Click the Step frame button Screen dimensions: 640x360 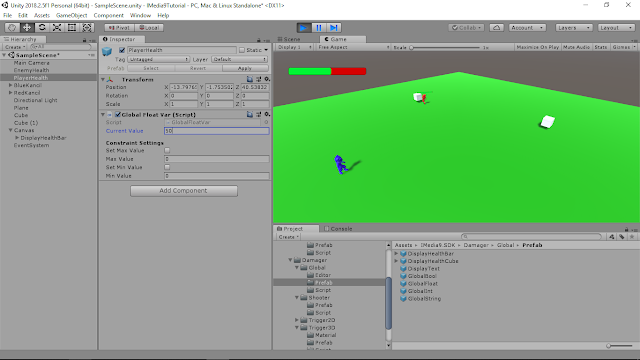tap(334, 28)
